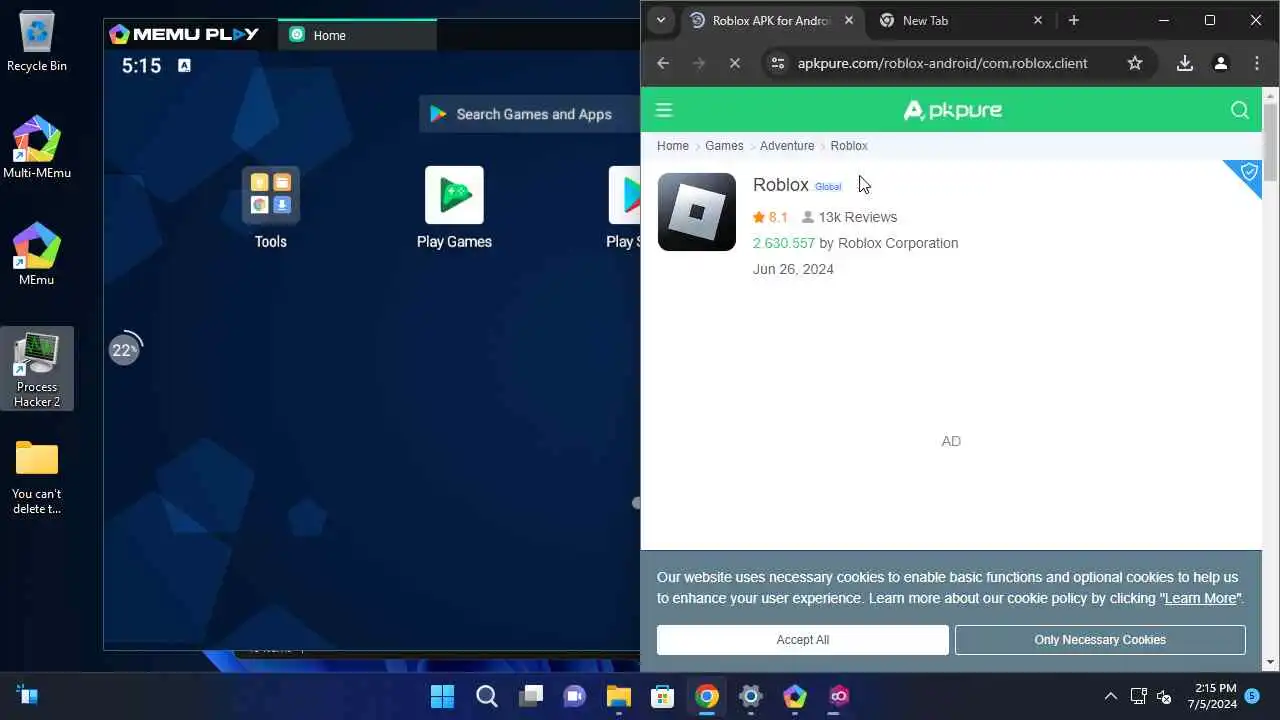Stop loading the page in Chrome
Viewport: 1280px width, 720px height.
(x=735, y=63)
